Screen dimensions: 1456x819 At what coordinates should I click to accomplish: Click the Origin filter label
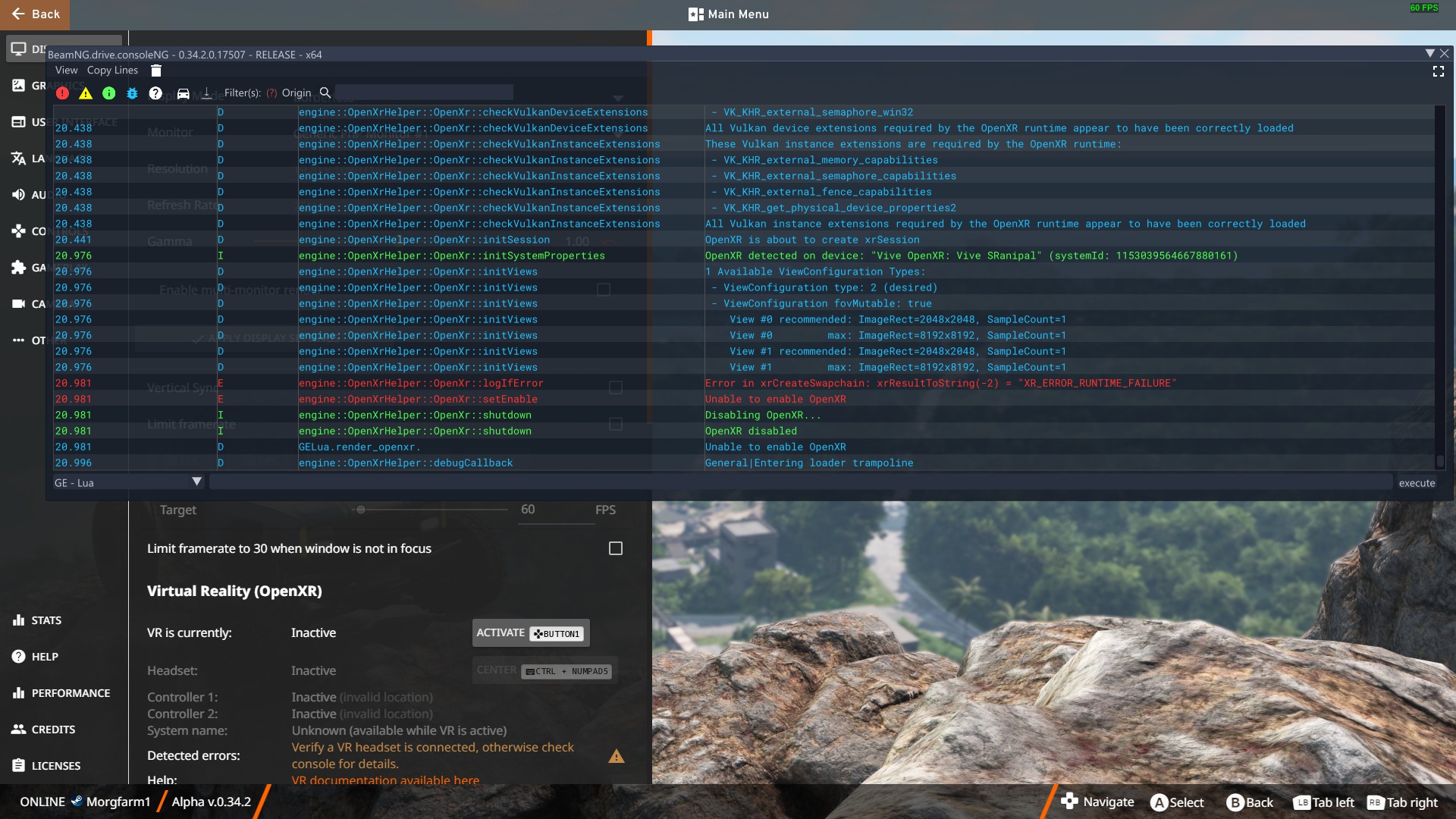(297, 93)
